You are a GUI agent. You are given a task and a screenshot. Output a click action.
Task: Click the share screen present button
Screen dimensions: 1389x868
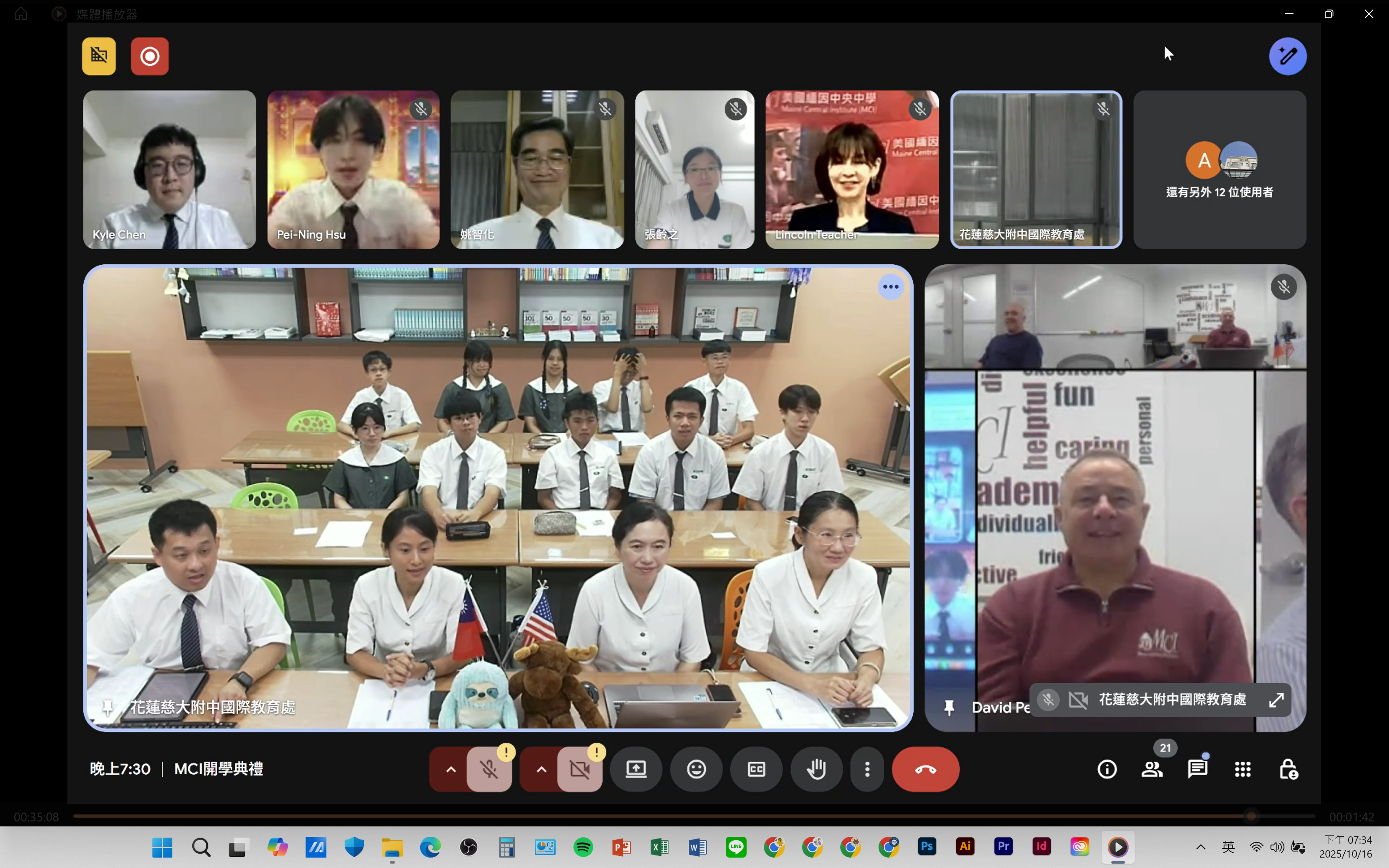point(636,769)
